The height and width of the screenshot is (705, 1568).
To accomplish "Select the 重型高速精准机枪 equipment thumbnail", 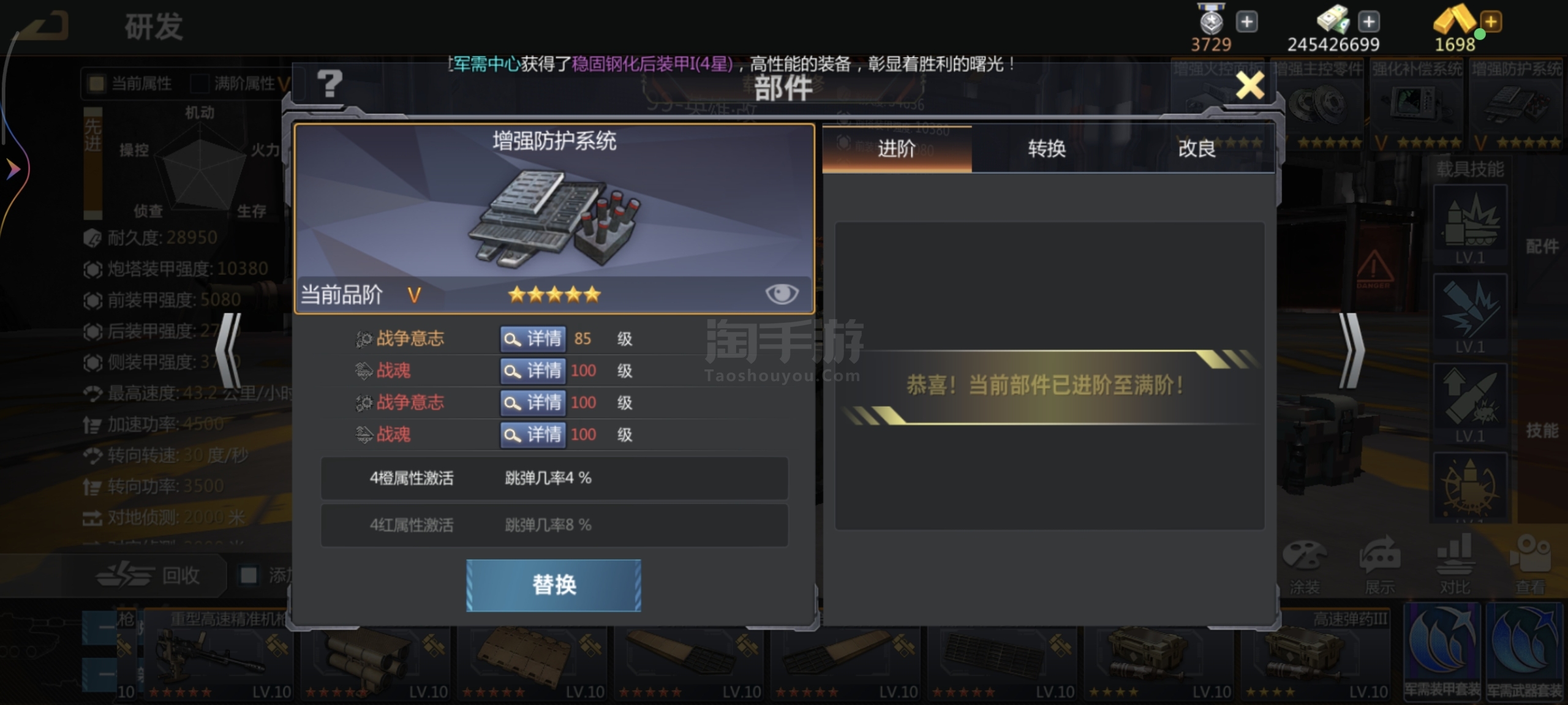I will tap(218, 654).
